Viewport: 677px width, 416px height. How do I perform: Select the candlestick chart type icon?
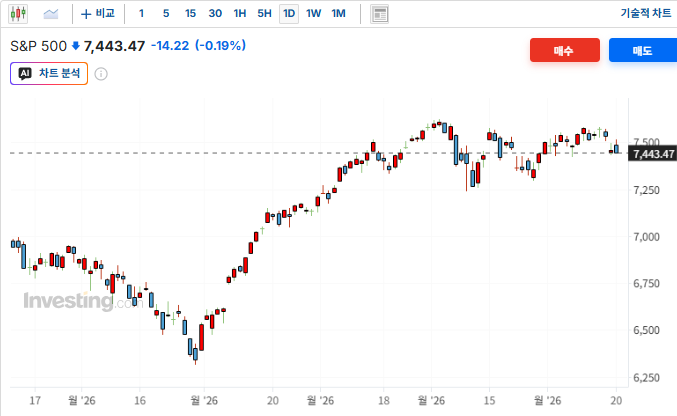pos(18,14)
